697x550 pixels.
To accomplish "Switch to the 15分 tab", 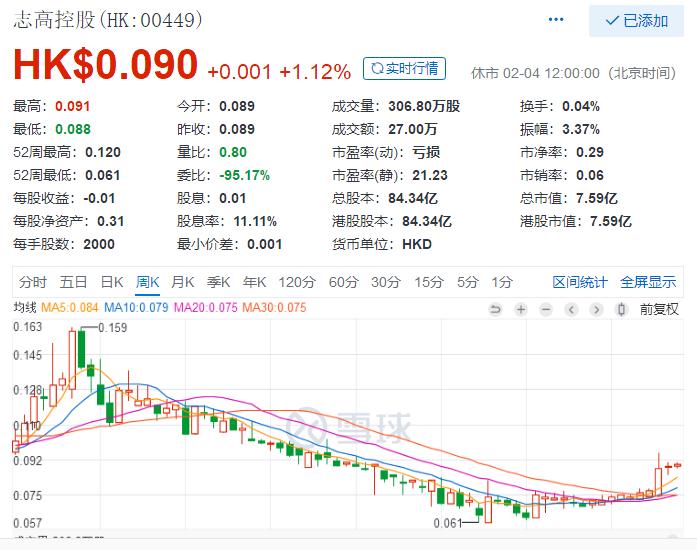I will click(x=429, y=282).
